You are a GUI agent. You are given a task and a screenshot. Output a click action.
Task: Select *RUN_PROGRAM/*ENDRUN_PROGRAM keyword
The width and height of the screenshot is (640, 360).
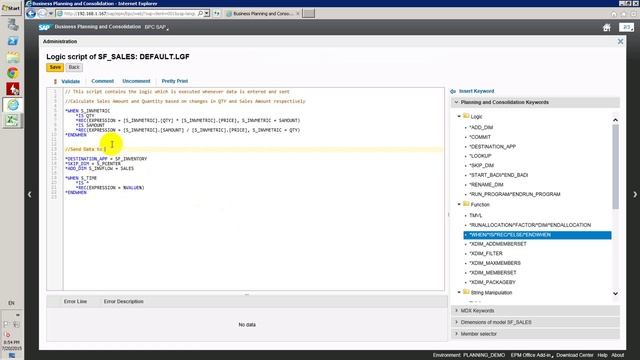coord(515,194)
